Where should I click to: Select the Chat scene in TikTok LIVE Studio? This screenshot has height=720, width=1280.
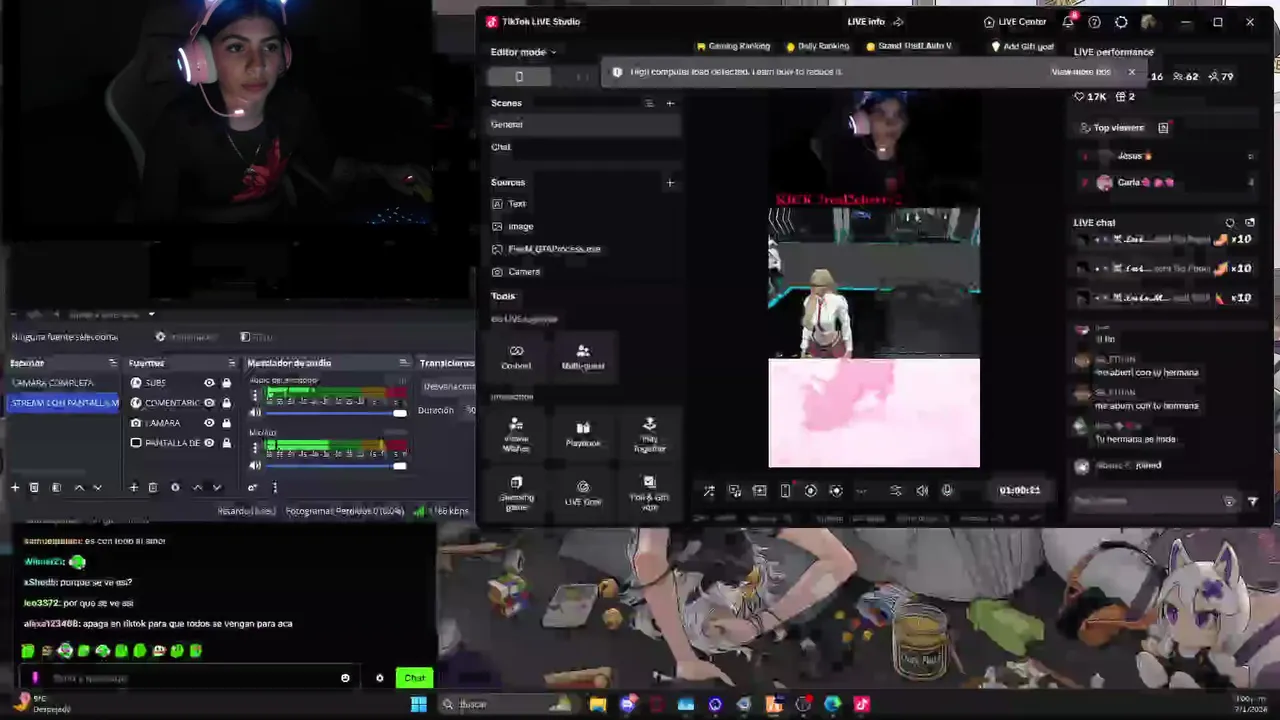tap(585, 147)
